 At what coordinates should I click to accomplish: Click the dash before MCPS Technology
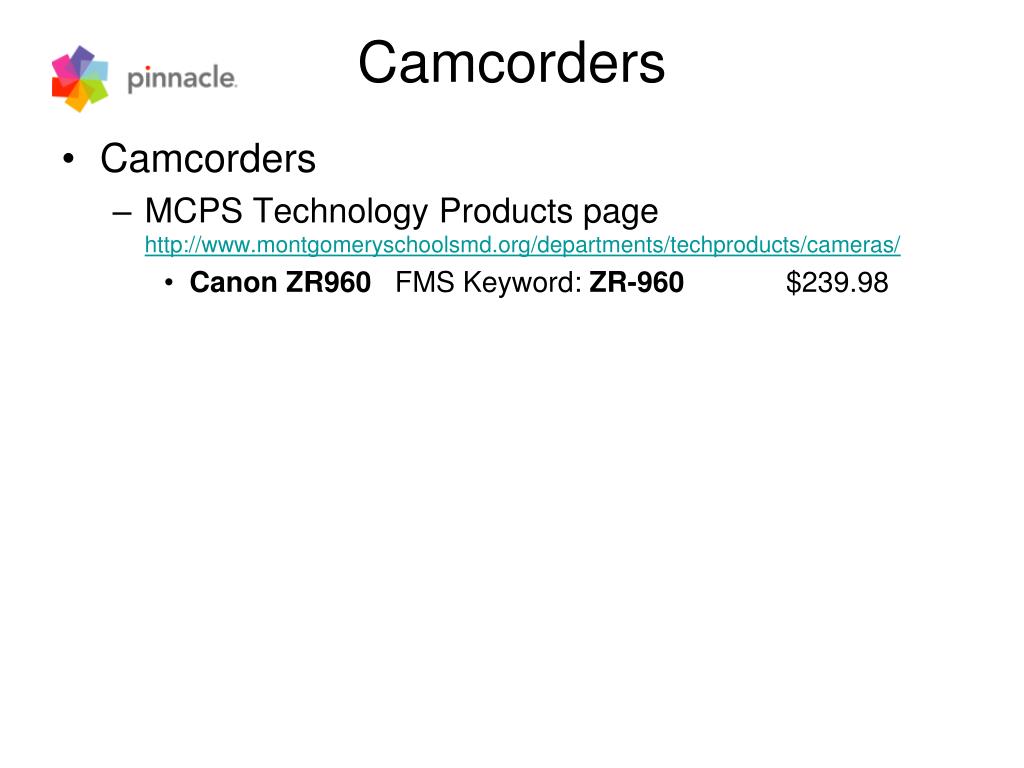[x=122, y=214]
